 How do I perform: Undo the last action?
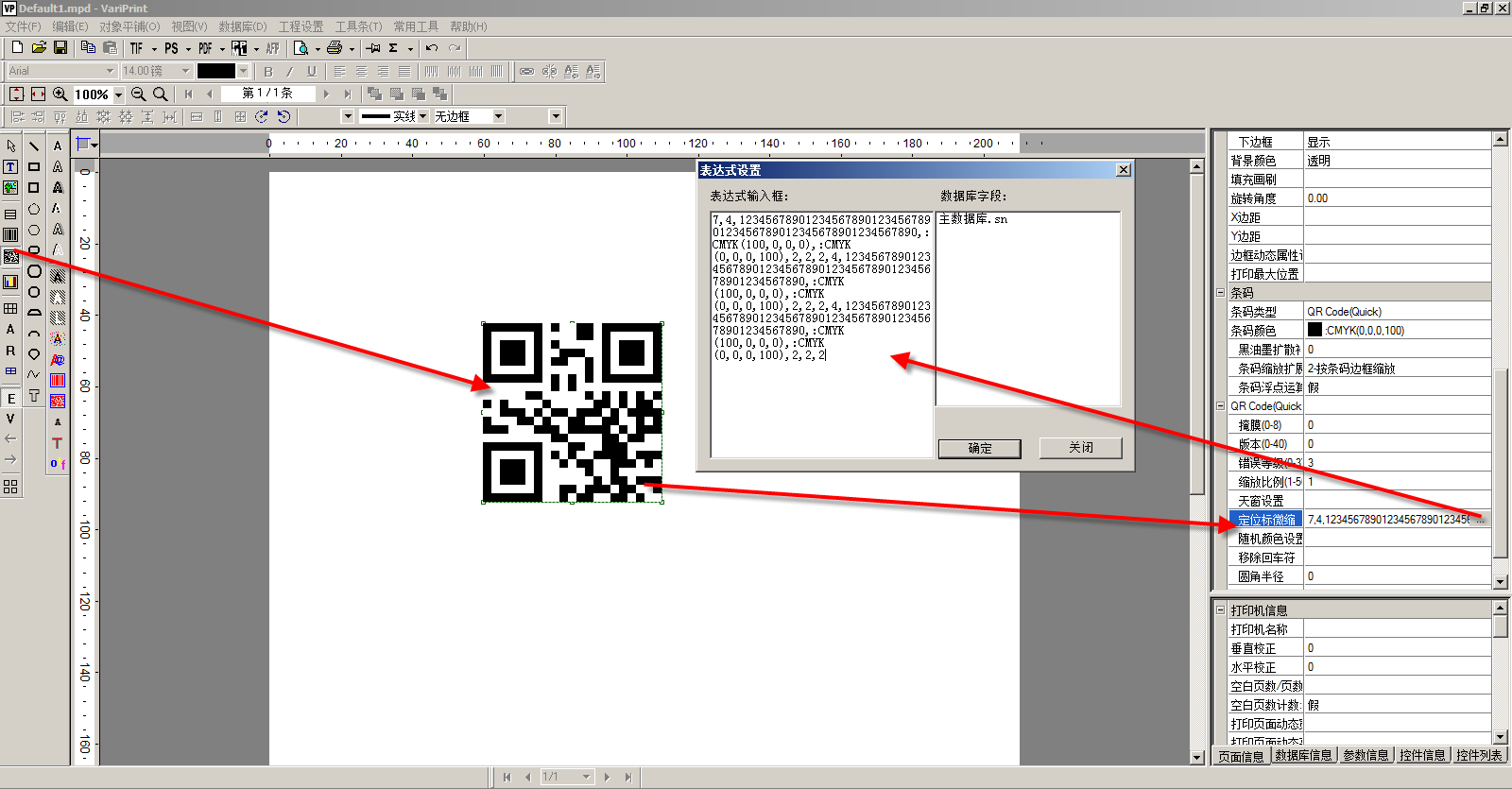(x=432, y=48)
